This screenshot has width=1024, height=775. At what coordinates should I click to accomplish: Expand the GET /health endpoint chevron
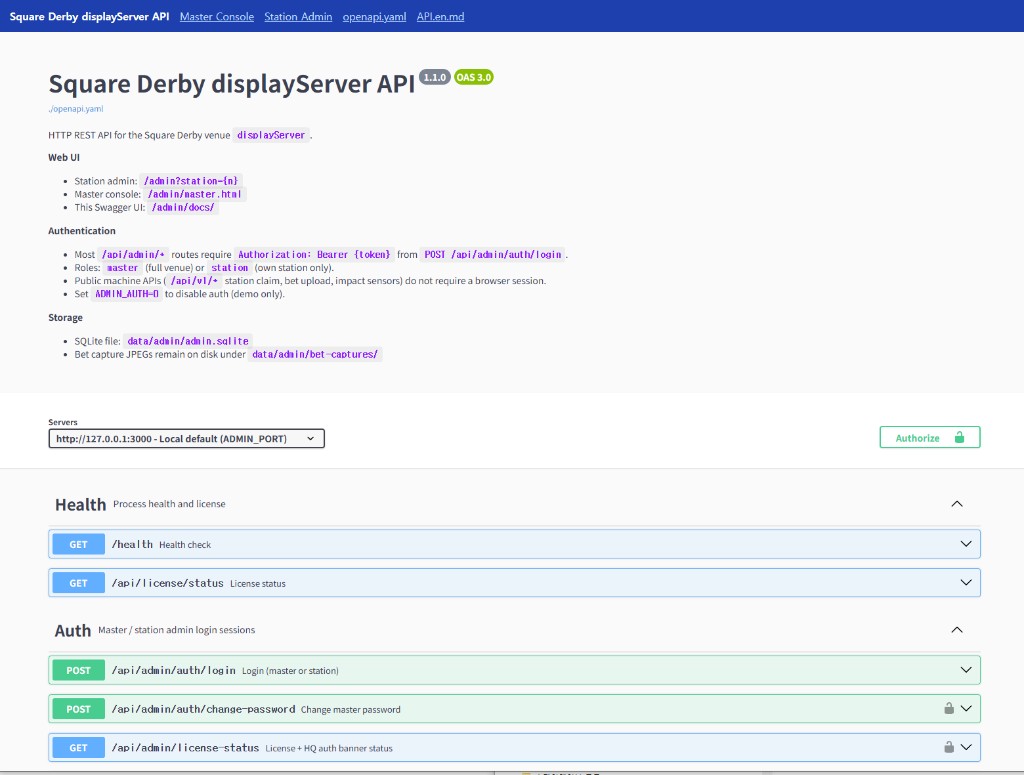coord(966,544)
